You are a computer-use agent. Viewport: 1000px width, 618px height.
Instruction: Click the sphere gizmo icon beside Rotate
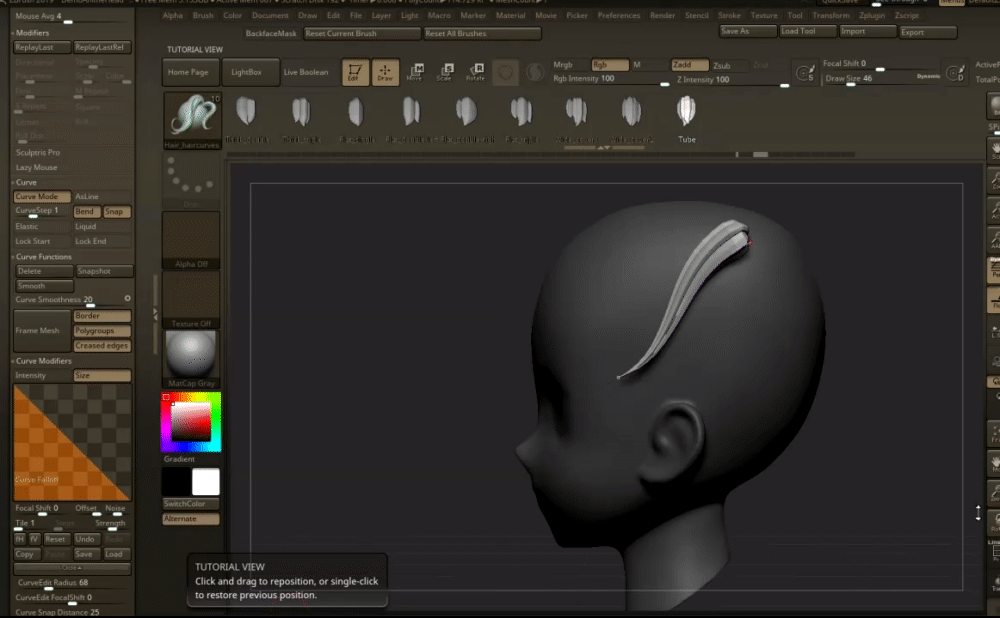pos(505,73)
